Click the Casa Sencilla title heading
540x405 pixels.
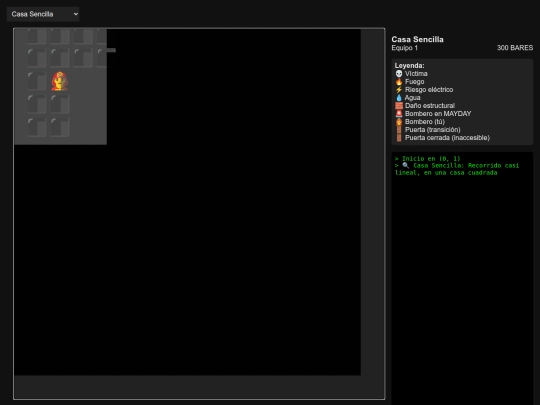[417, 39]
